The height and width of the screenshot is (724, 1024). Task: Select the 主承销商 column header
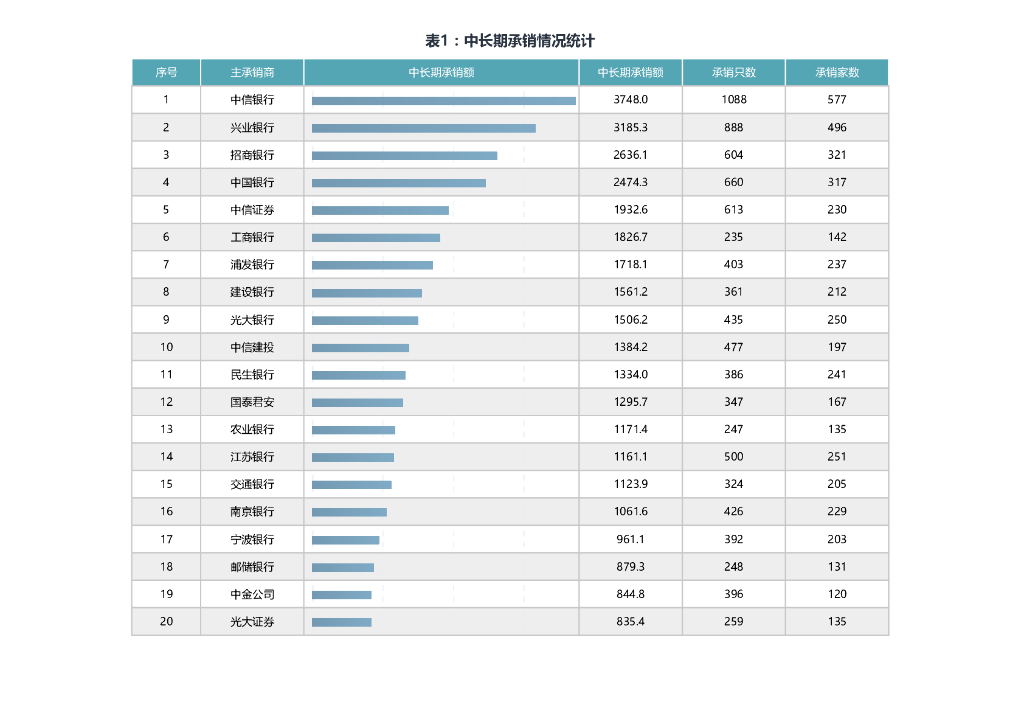point(252,72)
